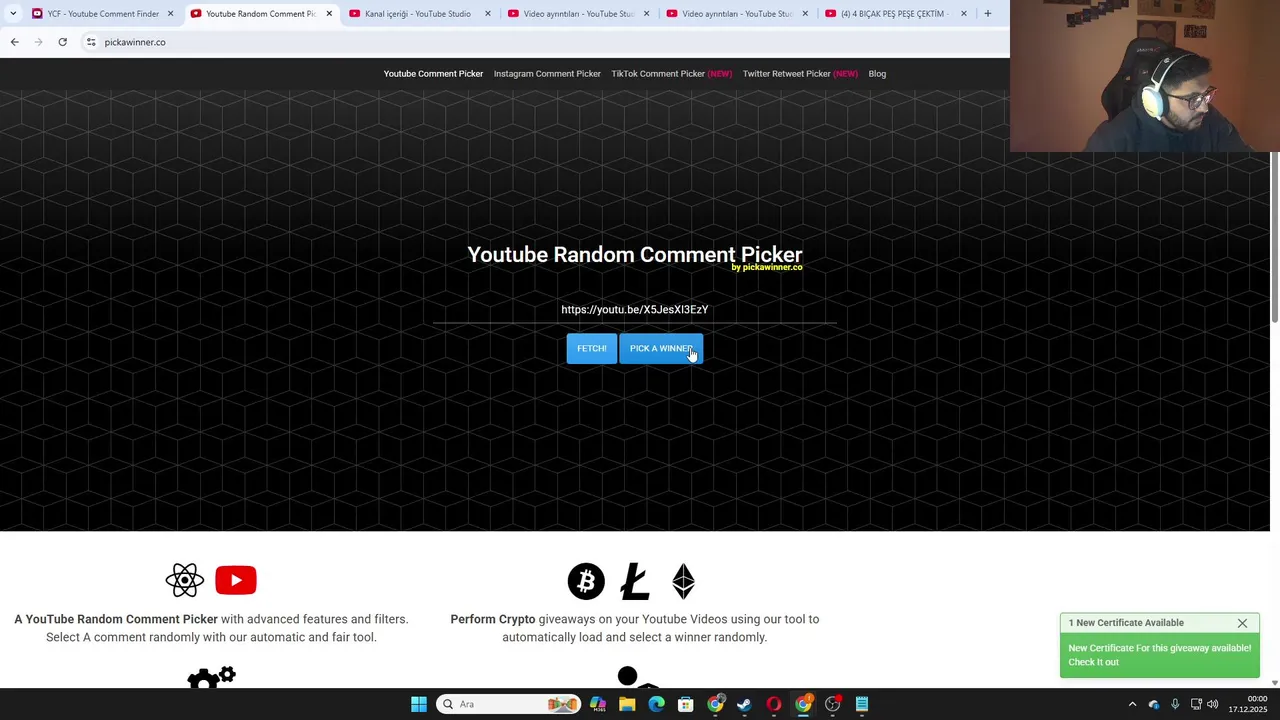Open site info icon in address bar
Screen dimensions: 1280x720
91,42
